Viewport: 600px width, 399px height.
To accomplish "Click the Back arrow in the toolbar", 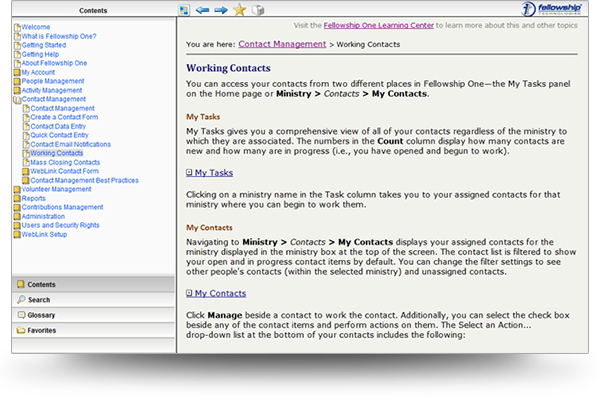I will pos(202,10).
